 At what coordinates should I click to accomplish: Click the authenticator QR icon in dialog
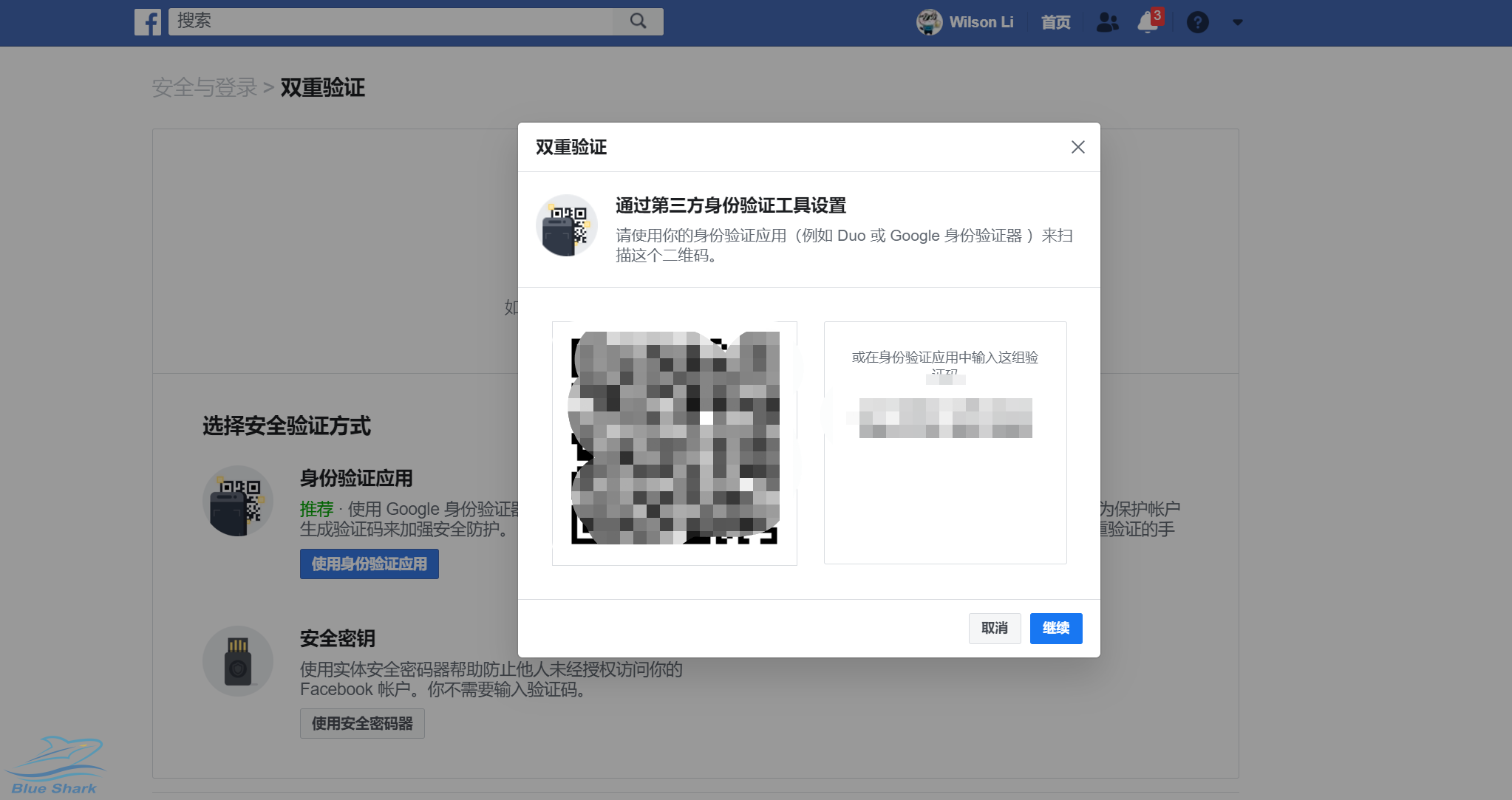567,225
